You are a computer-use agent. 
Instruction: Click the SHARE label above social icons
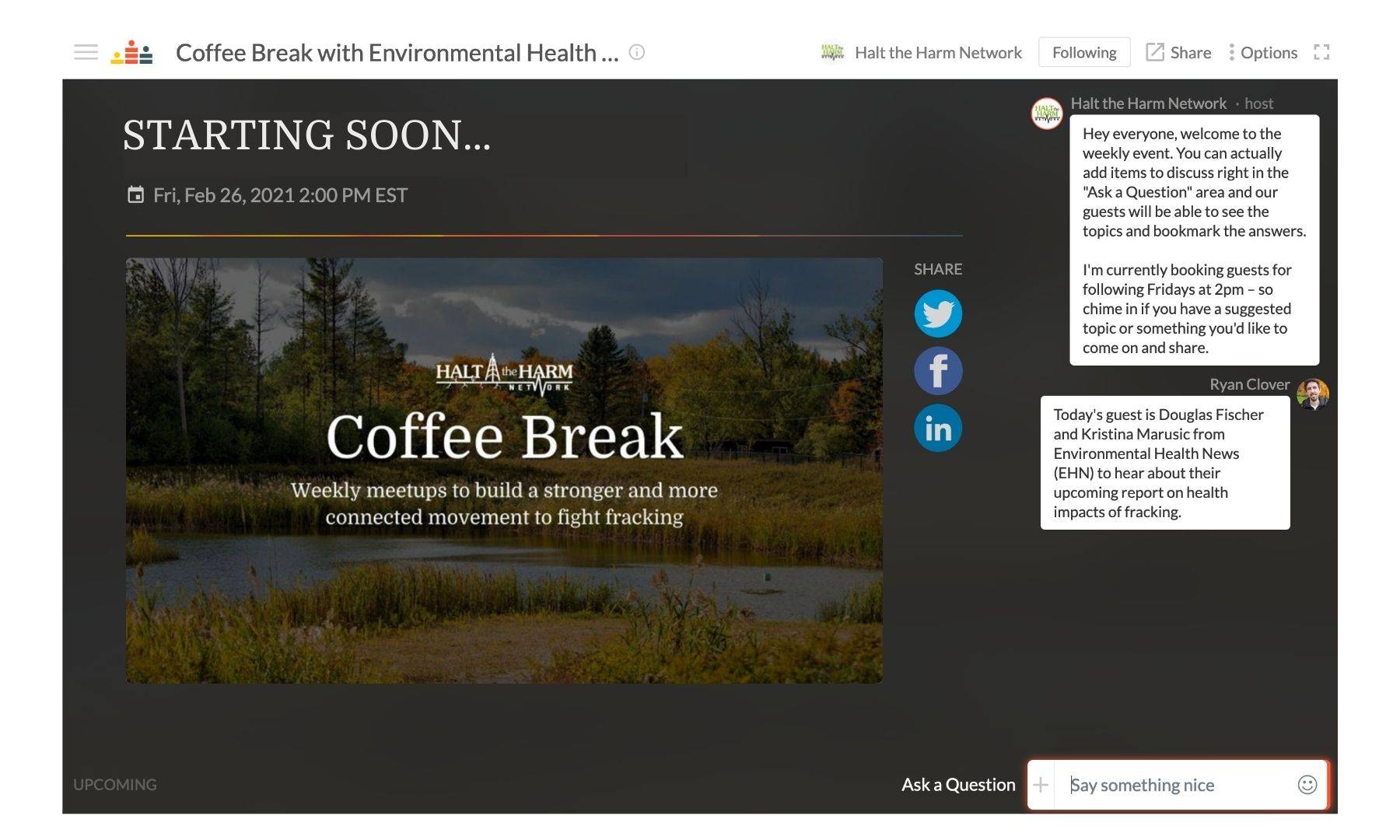click(938, 269)
